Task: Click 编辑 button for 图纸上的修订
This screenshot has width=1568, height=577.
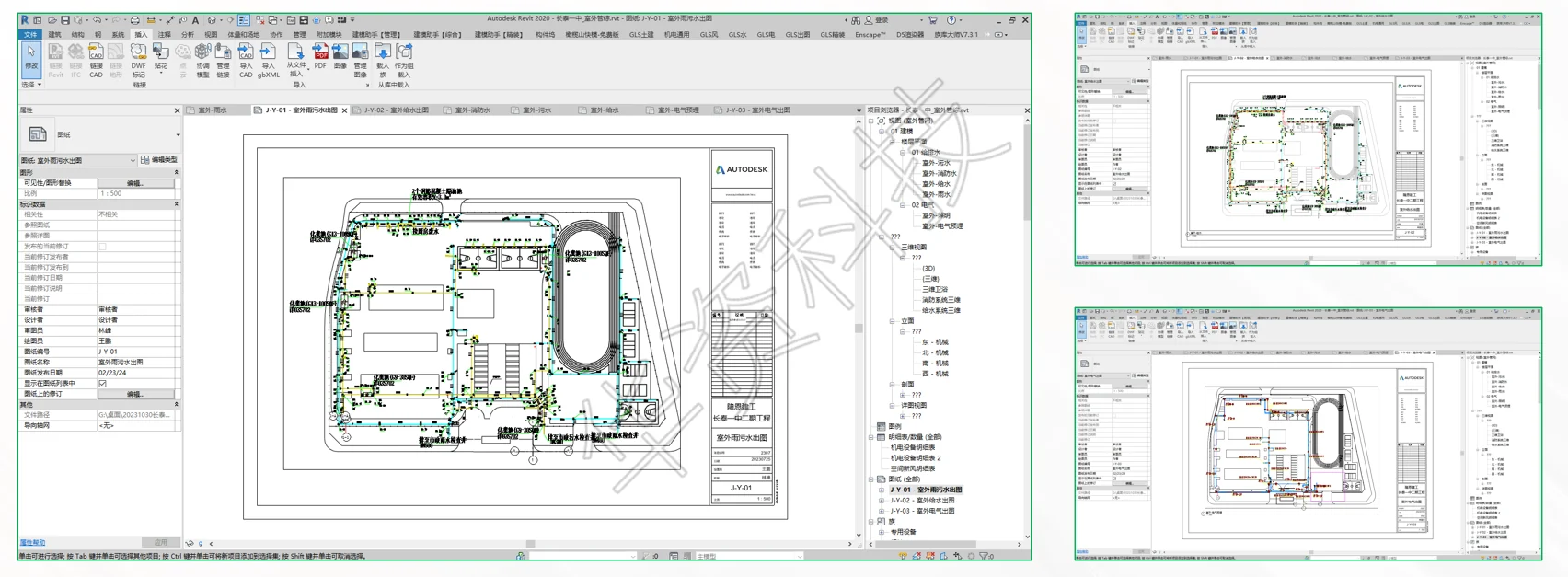Action: pos(136,394)
